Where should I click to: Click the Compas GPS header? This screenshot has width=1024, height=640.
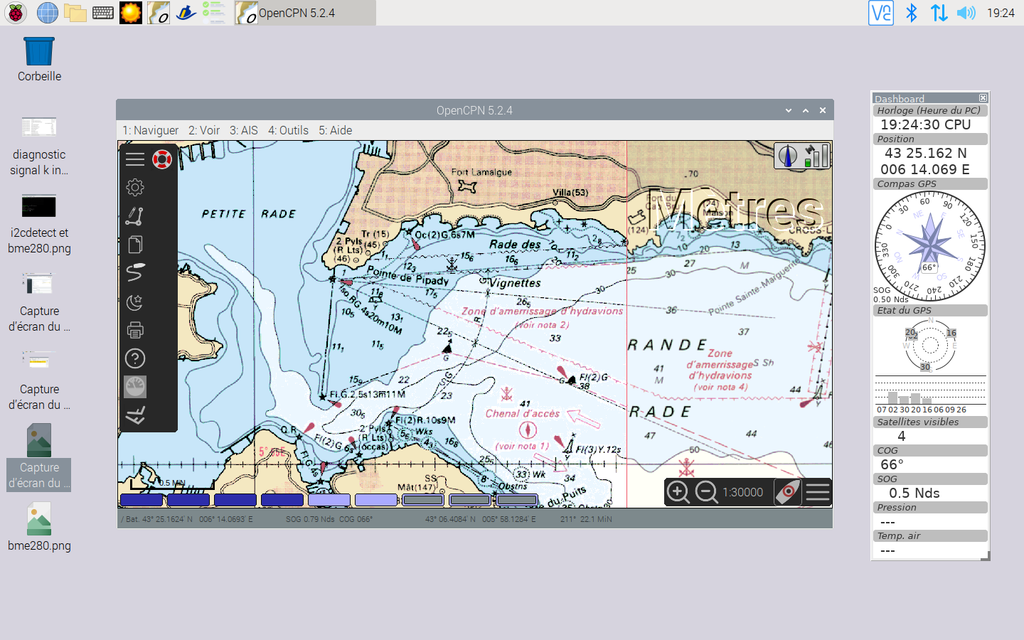[930, 184]
